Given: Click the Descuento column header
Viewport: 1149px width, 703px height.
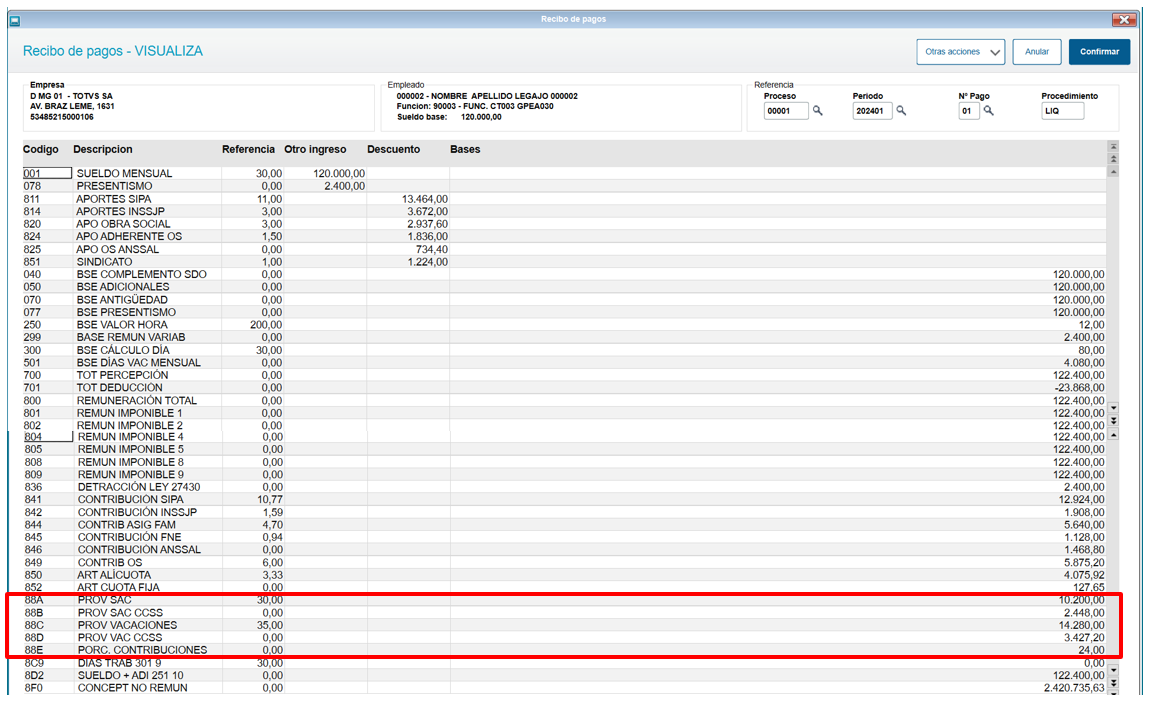Looking at the screenshot, I should (x=394, y=150).
